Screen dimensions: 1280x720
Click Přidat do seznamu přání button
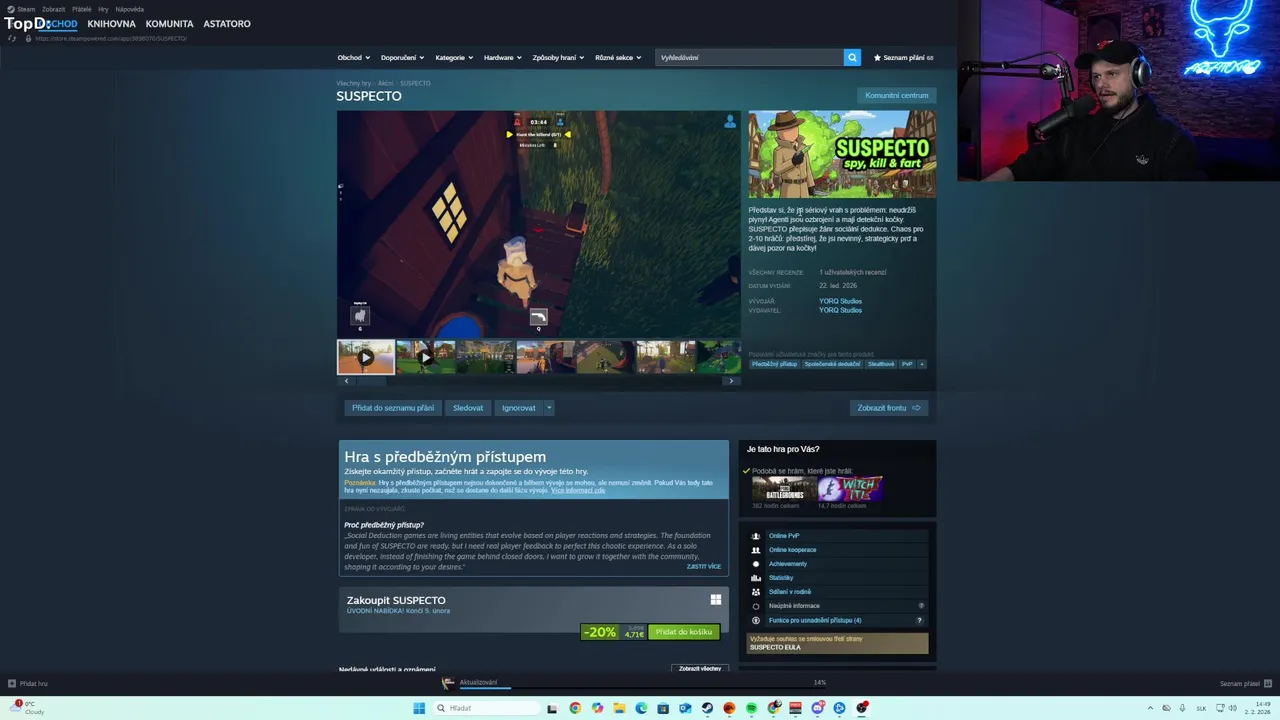(393, 408)
